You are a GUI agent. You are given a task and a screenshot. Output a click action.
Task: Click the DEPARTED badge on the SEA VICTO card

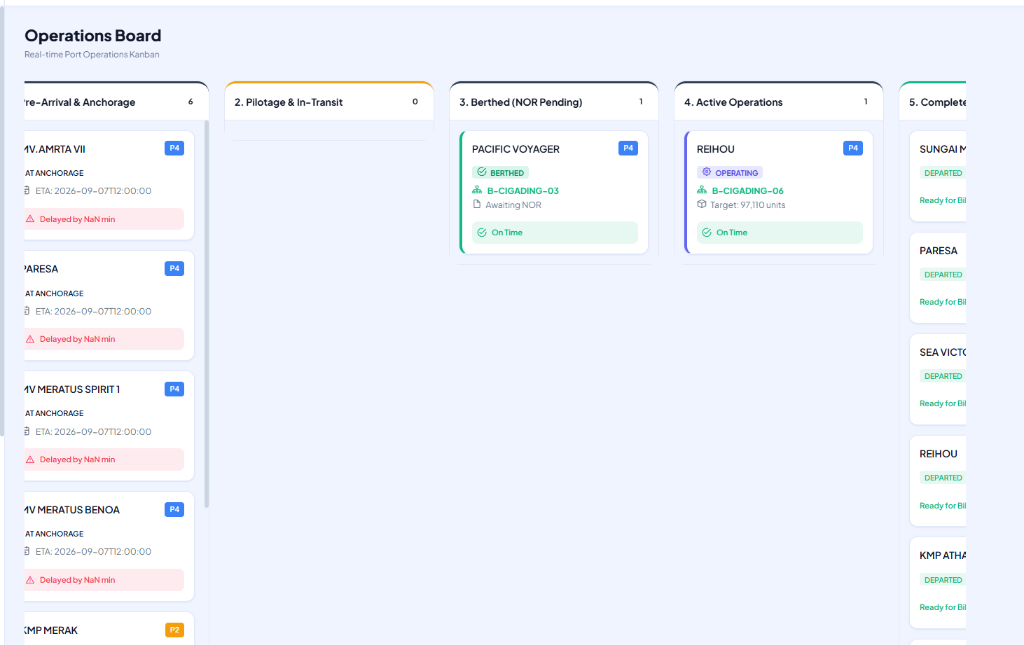click(x=943, y=376)
